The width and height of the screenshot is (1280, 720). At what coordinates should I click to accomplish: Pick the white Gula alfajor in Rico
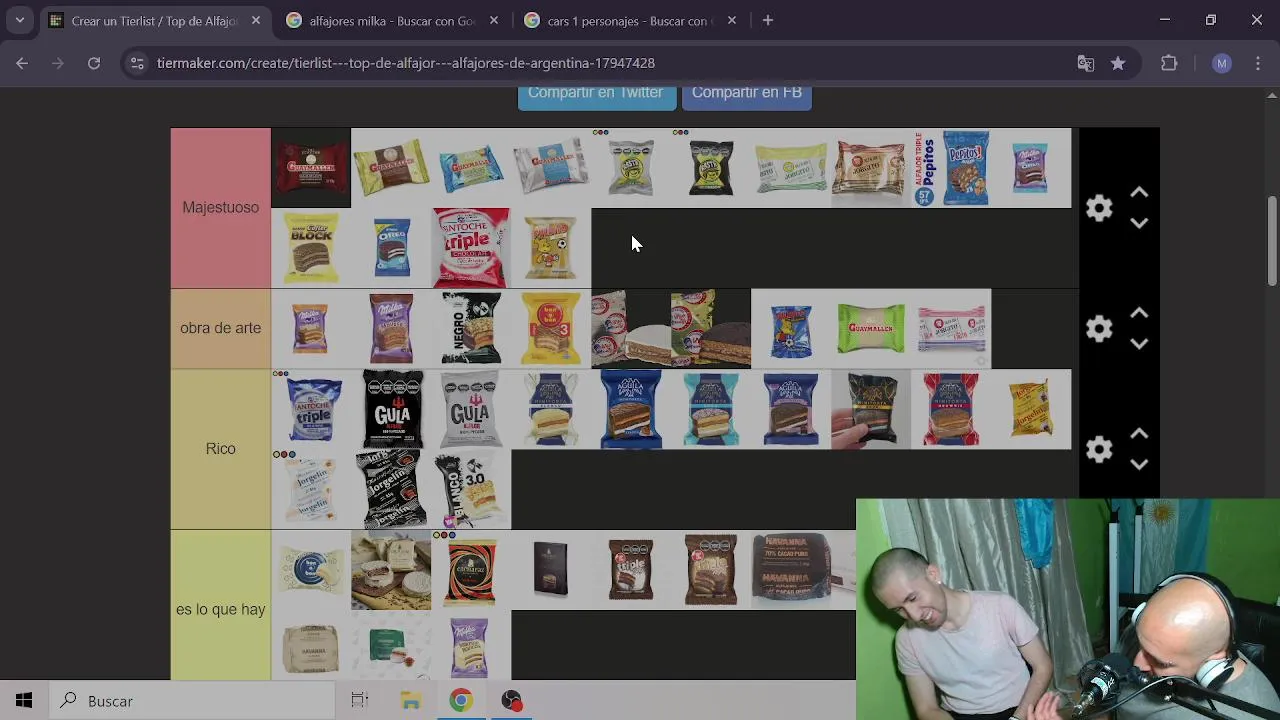click(x=471, y=409)
